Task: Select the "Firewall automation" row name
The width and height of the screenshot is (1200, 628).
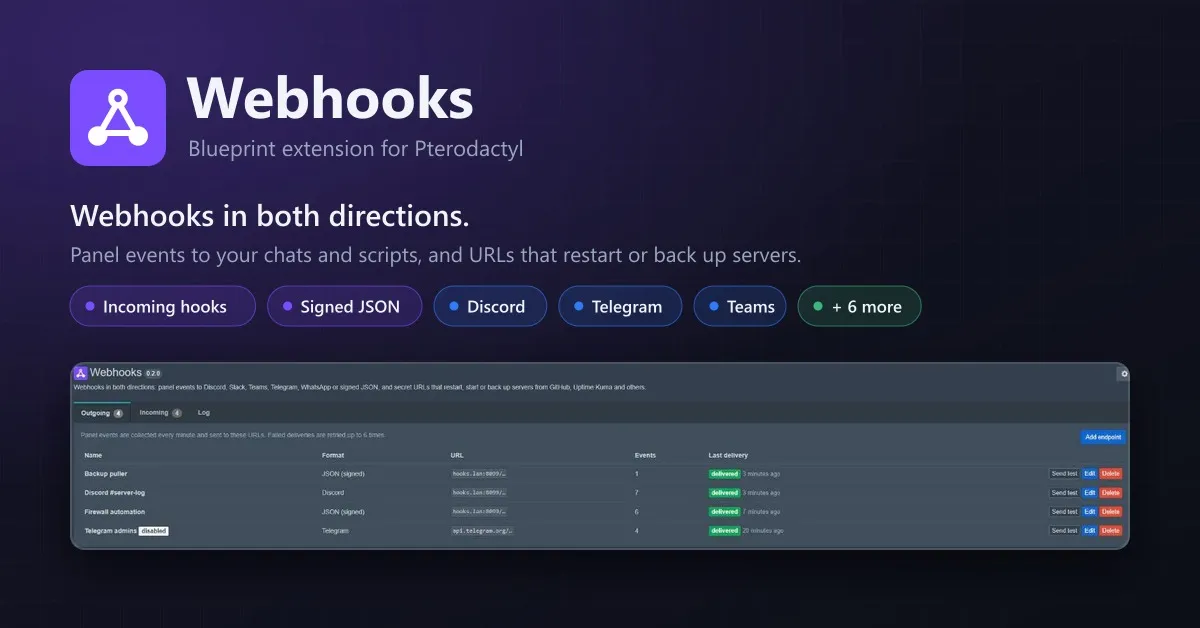Action: [114, 511]
